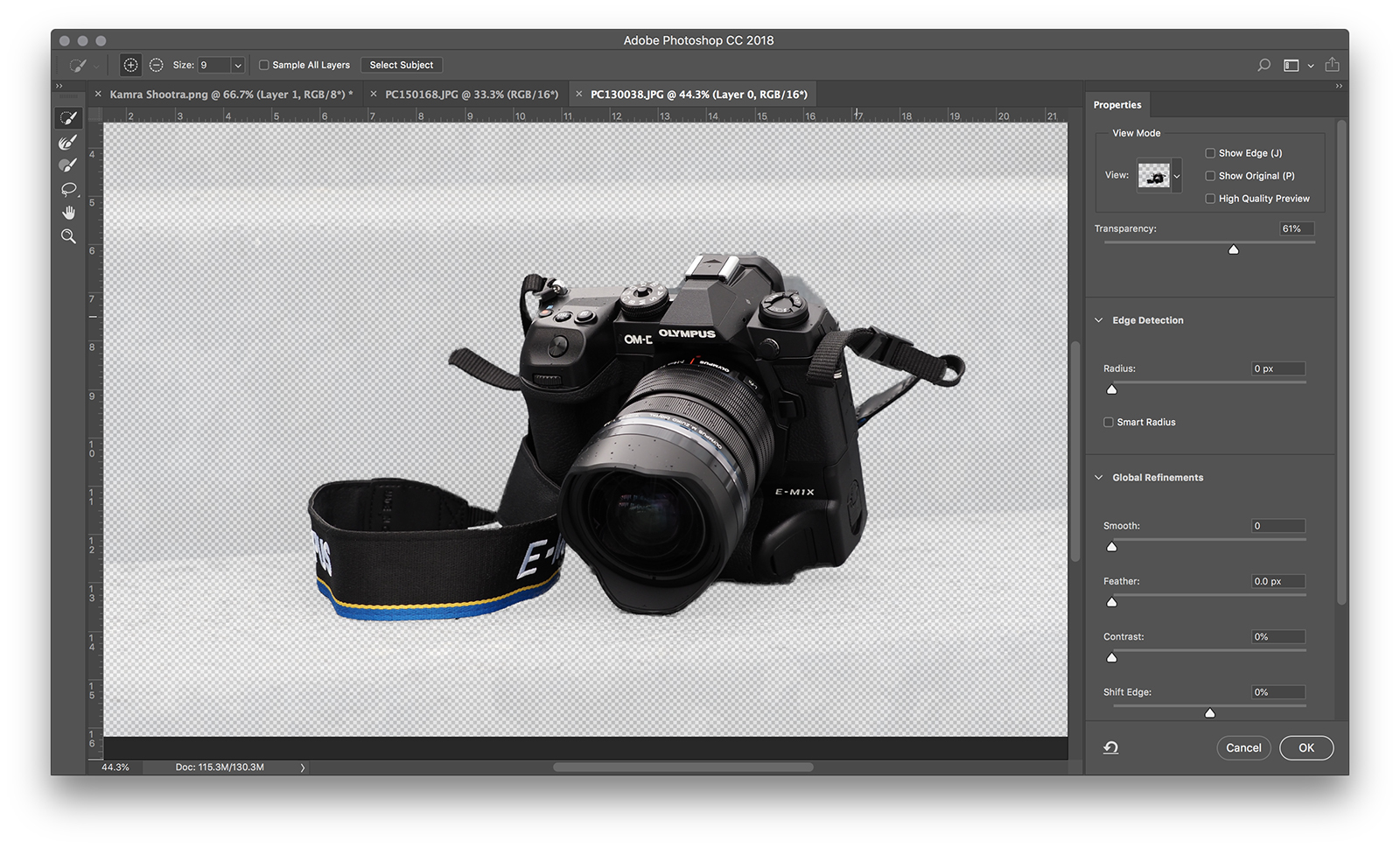Click the vertical canvas scrollbar
The width and height of the screenshot is (1400, 848).
tap(1075, 452)
